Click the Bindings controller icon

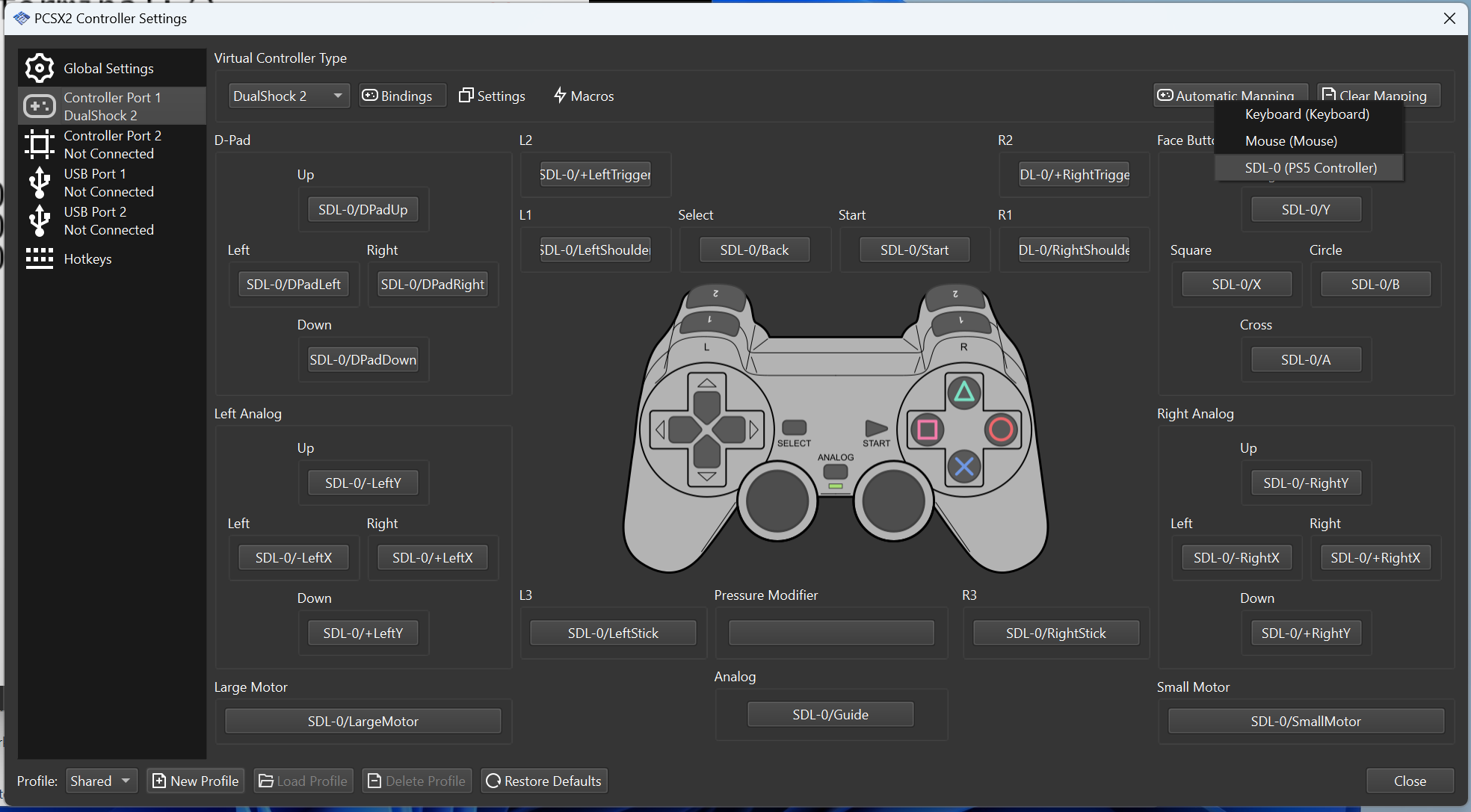371,95
